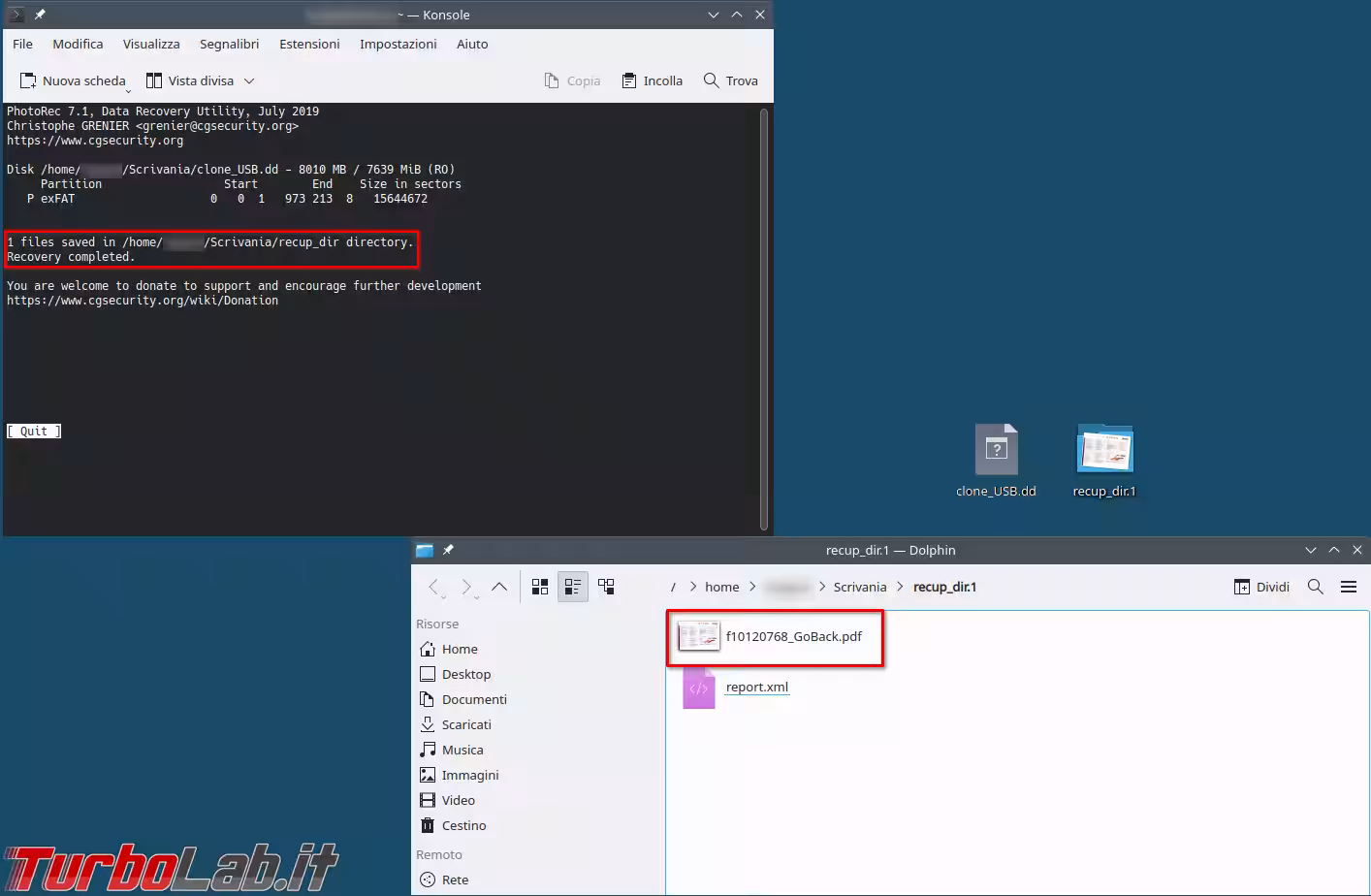Click the Dividi split button in Dolphin
The image size is (1371, 896).
coord(1261,587)
